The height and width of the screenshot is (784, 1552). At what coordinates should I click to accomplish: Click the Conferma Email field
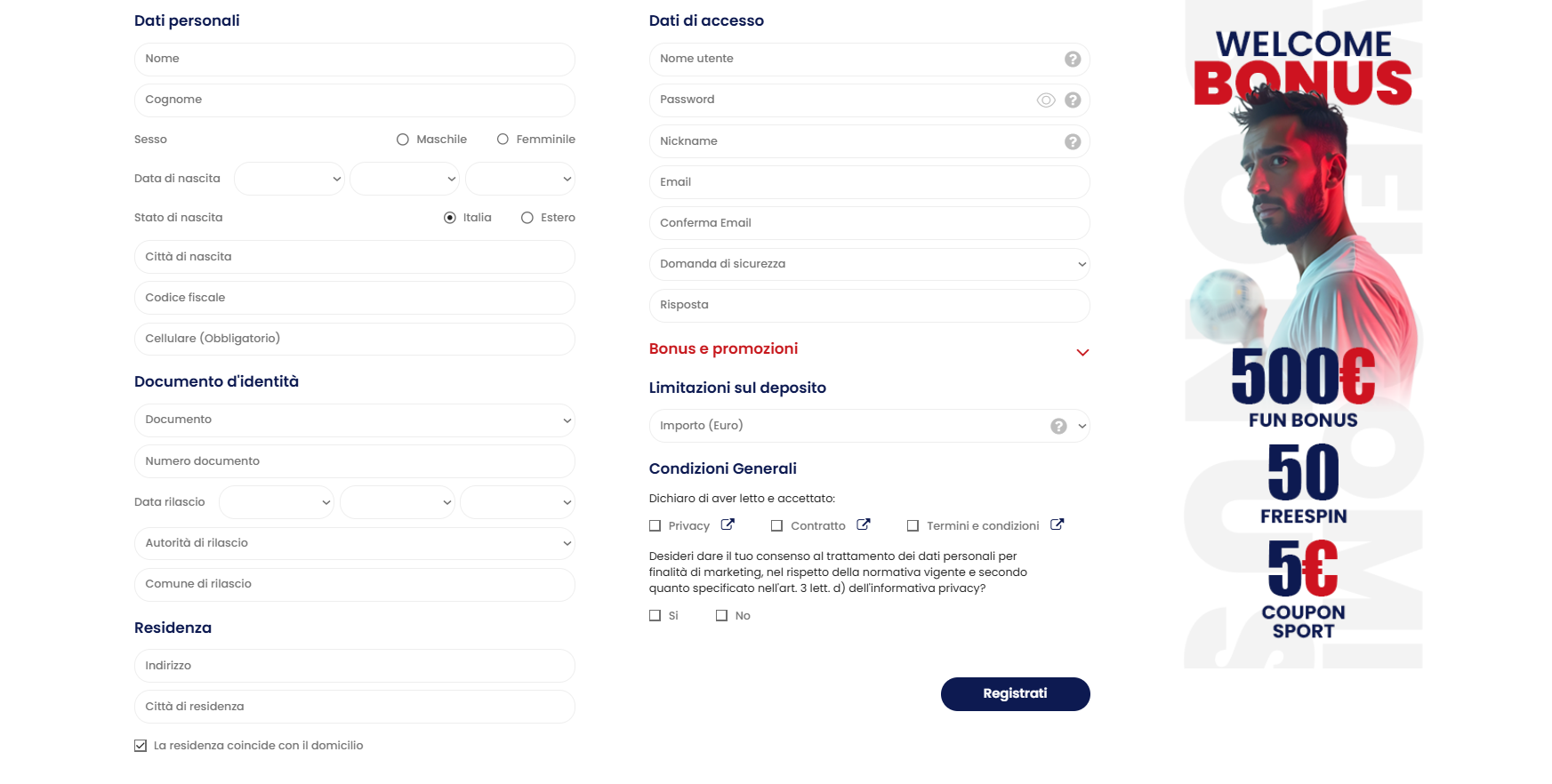pos(870,223)
